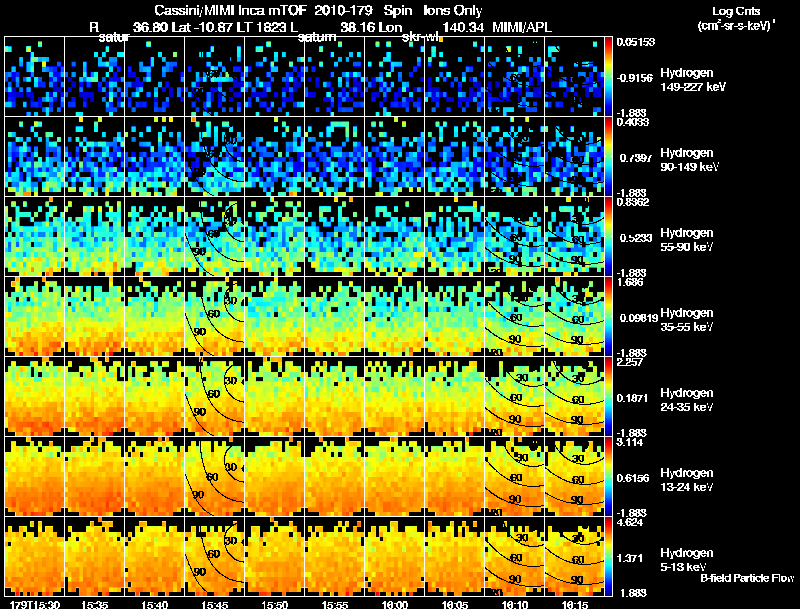Select the 16:15 panel of Hydrogen 5-13 keV
Image resolution: width=800 pixels, height=609 pixels.
pyautogui.click(x=574, y=557)
